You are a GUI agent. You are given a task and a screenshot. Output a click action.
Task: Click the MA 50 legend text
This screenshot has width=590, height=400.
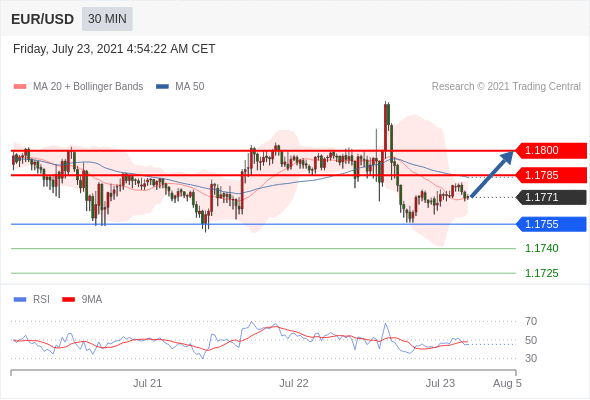pos(190,87)
